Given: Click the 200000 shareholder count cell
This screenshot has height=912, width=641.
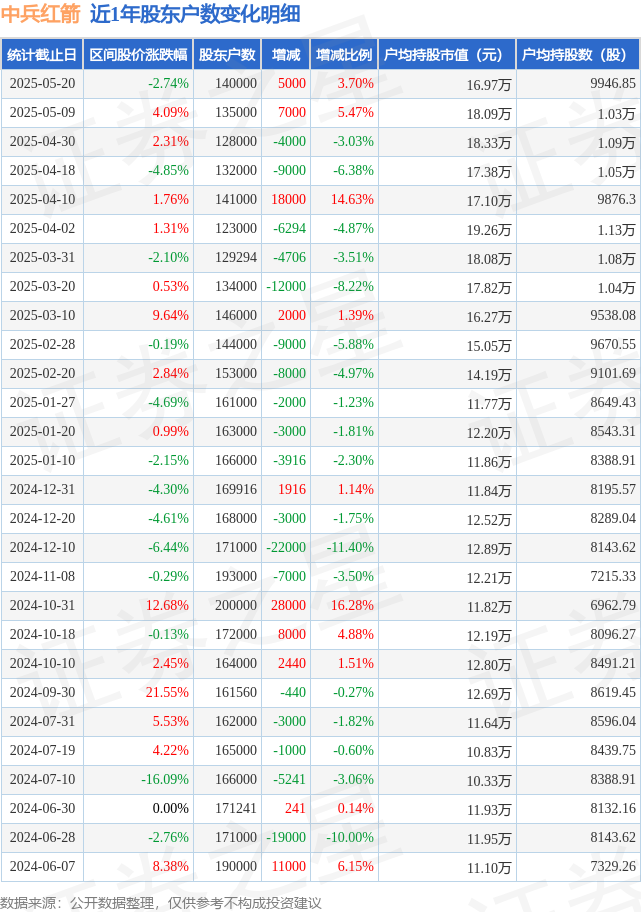Looking at the screenshot, I should pos(227,605).
